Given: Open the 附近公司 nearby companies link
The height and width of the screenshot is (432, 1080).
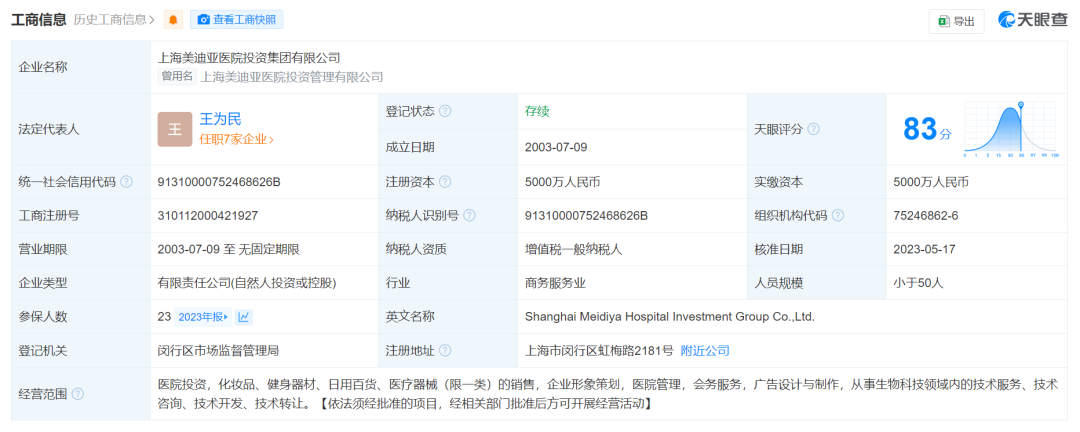Looking at the screenshot, I should (x=705, y=351).
